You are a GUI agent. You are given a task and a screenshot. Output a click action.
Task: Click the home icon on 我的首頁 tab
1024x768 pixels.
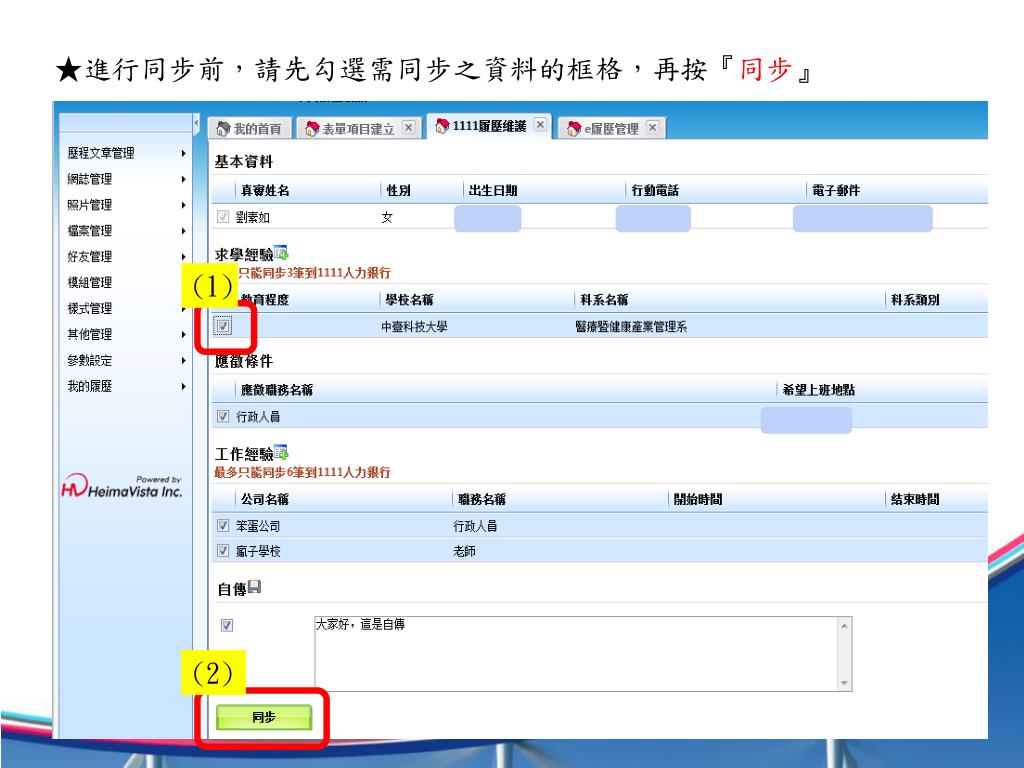[223, 128]
